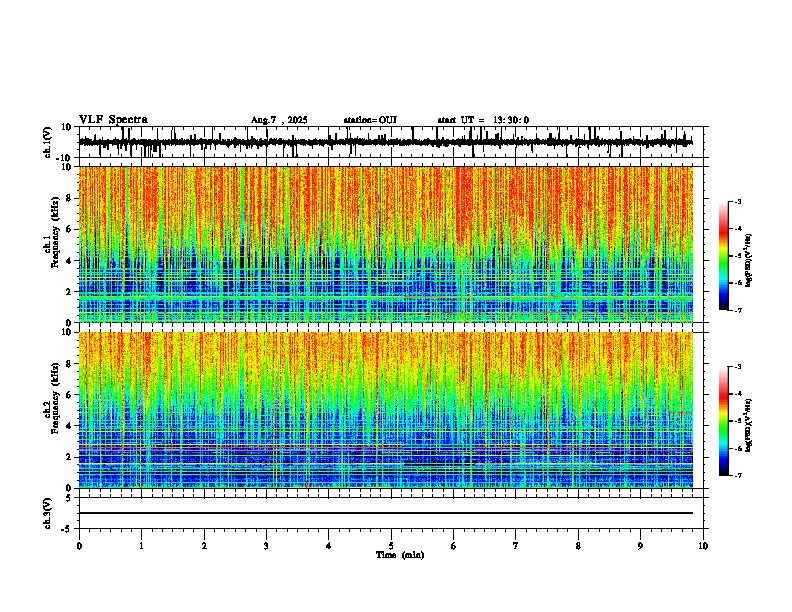This screenshot has height=612, width=792.
Task: Click the ch.1(V) waveform axis label
Action: pos(48,142)
